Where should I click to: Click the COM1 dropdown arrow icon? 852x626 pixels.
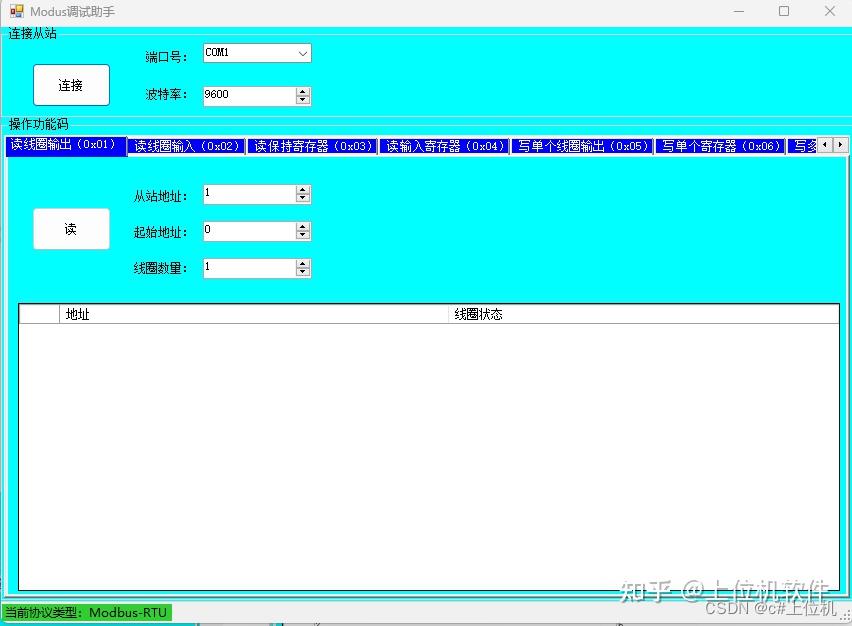coord(302,53)
